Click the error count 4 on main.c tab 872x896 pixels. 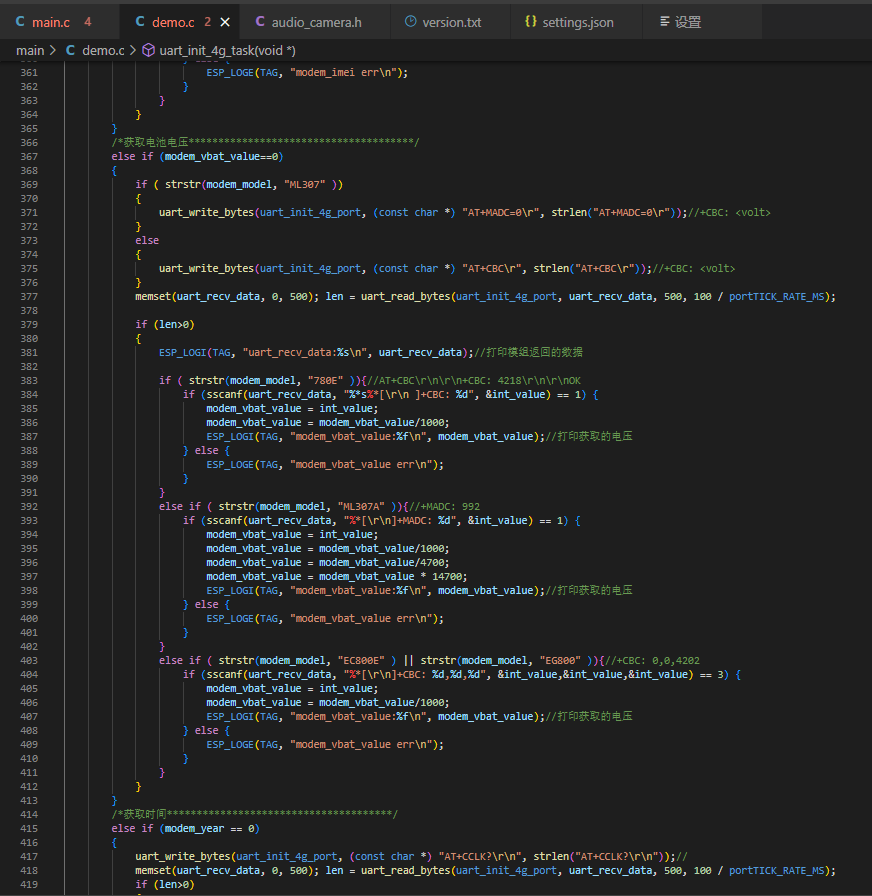(87, 22)
